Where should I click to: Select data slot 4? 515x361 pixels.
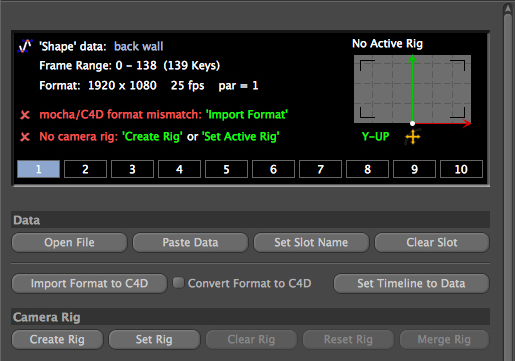click(x=179, y=169)
